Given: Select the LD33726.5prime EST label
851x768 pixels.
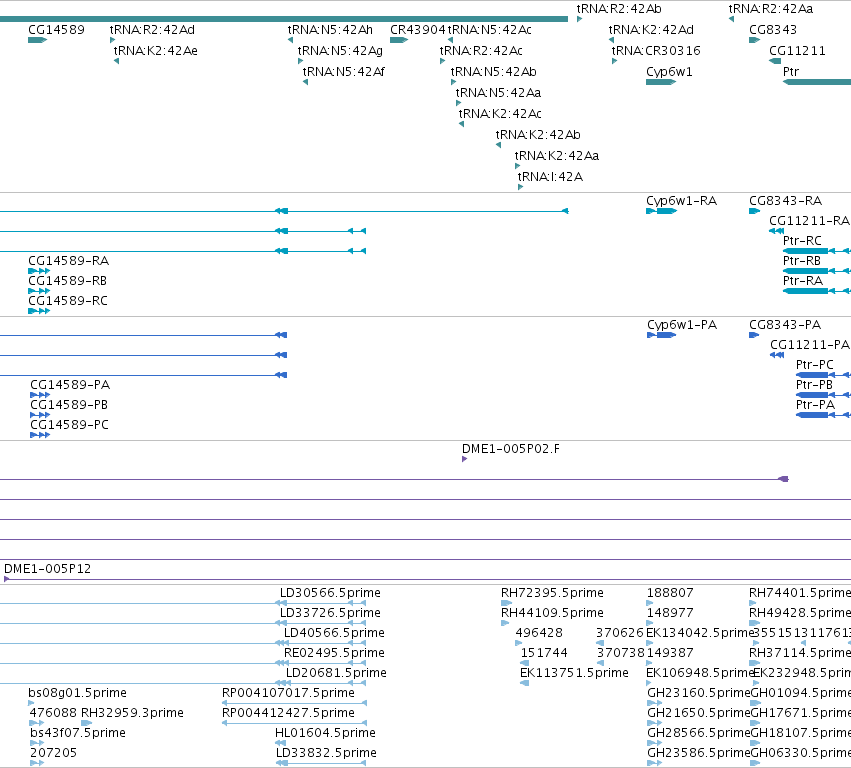Looking at the screenshot, I should 331,614.
